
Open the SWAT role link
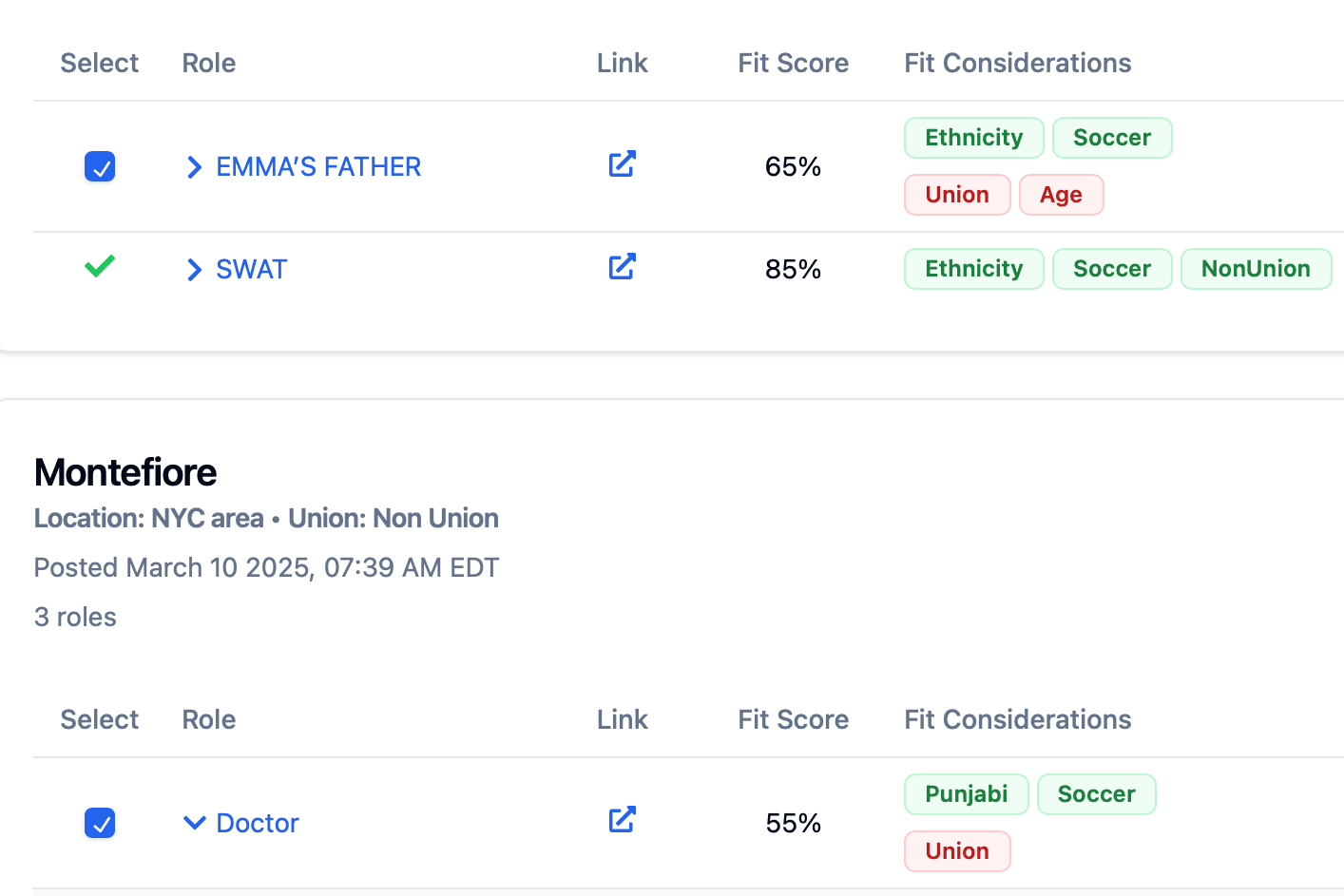252,270
